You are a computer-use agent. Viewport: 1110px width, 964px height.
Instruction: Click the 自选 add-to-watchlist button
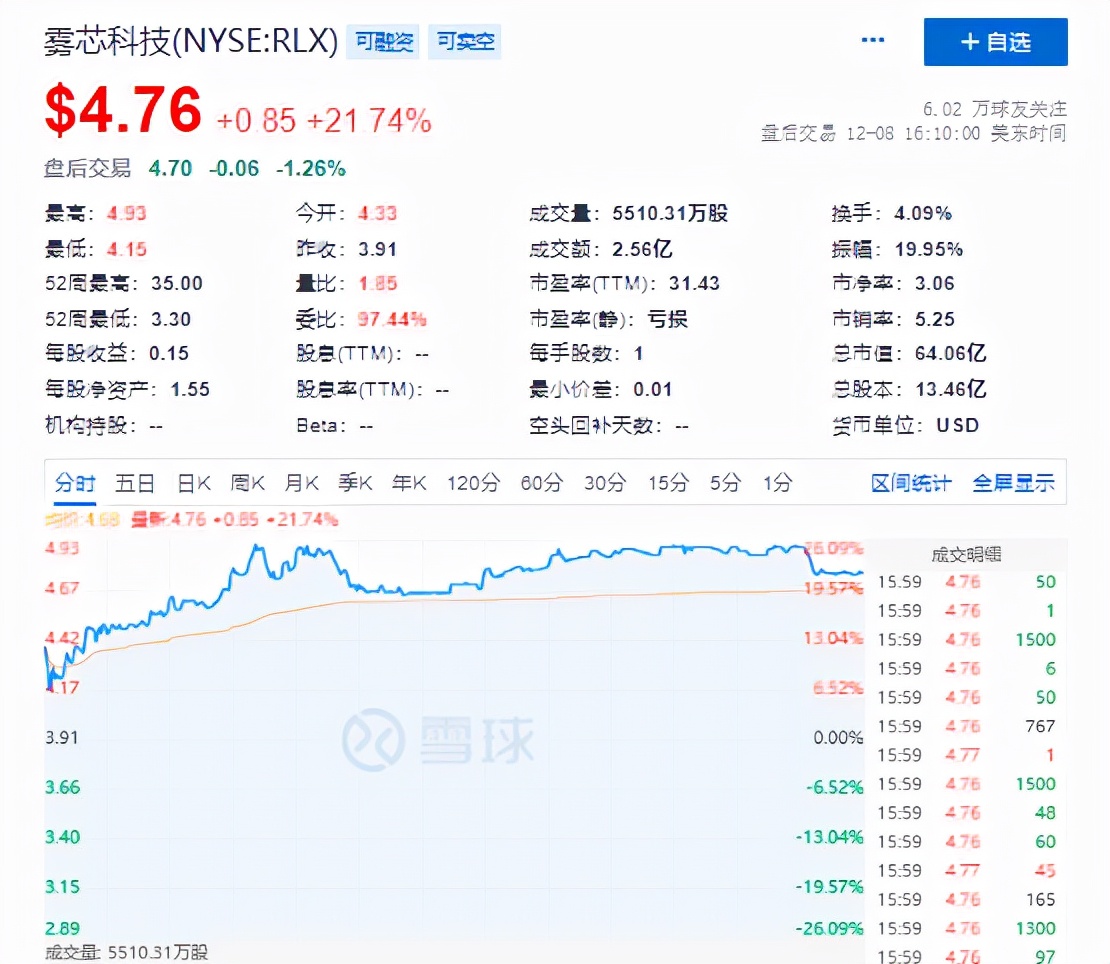pos(995,42)
